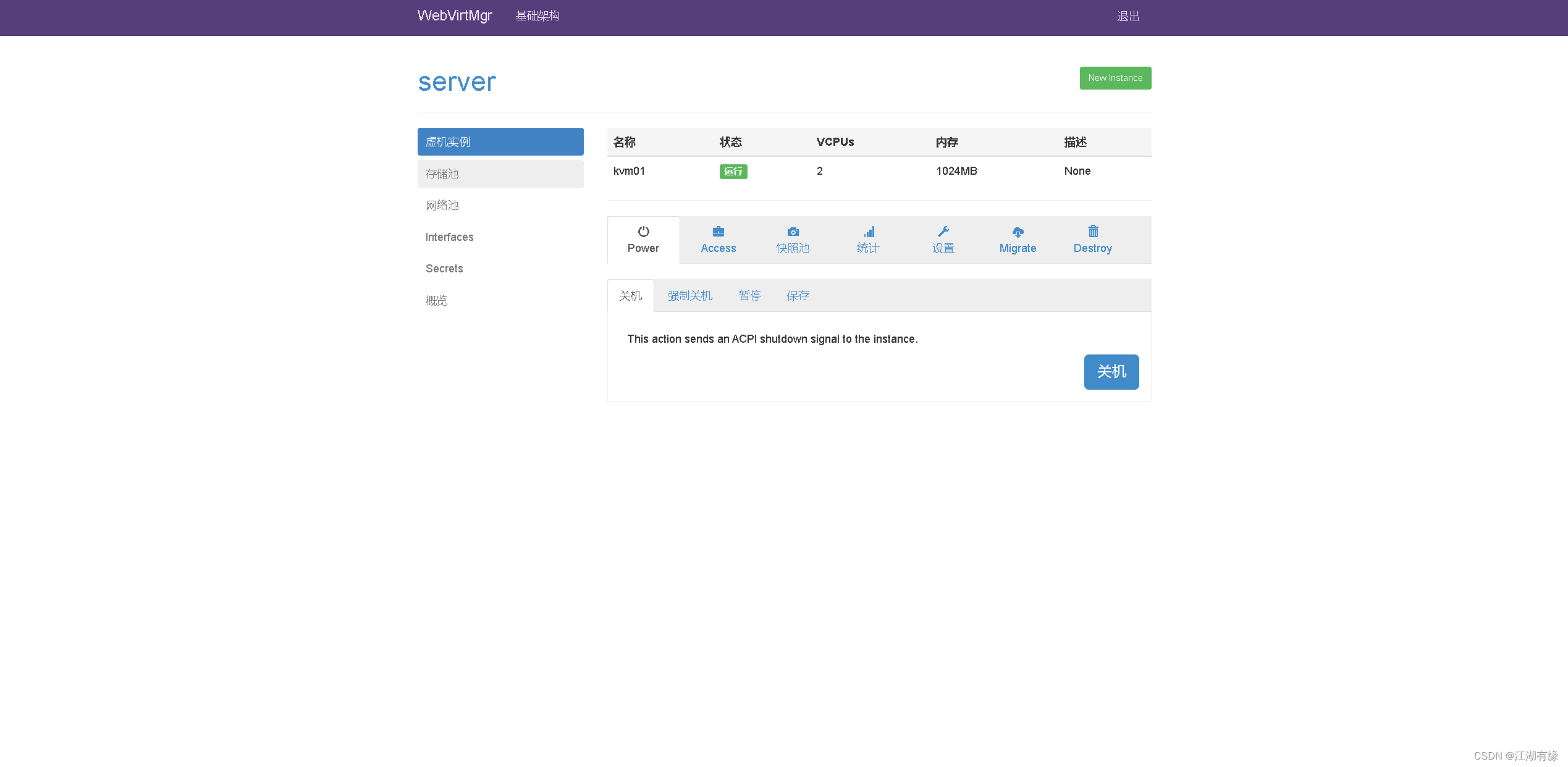Switch to the 强制关机 sub-tab
The width and height of the screenshot is (1568, 767).
click(689, 296)
